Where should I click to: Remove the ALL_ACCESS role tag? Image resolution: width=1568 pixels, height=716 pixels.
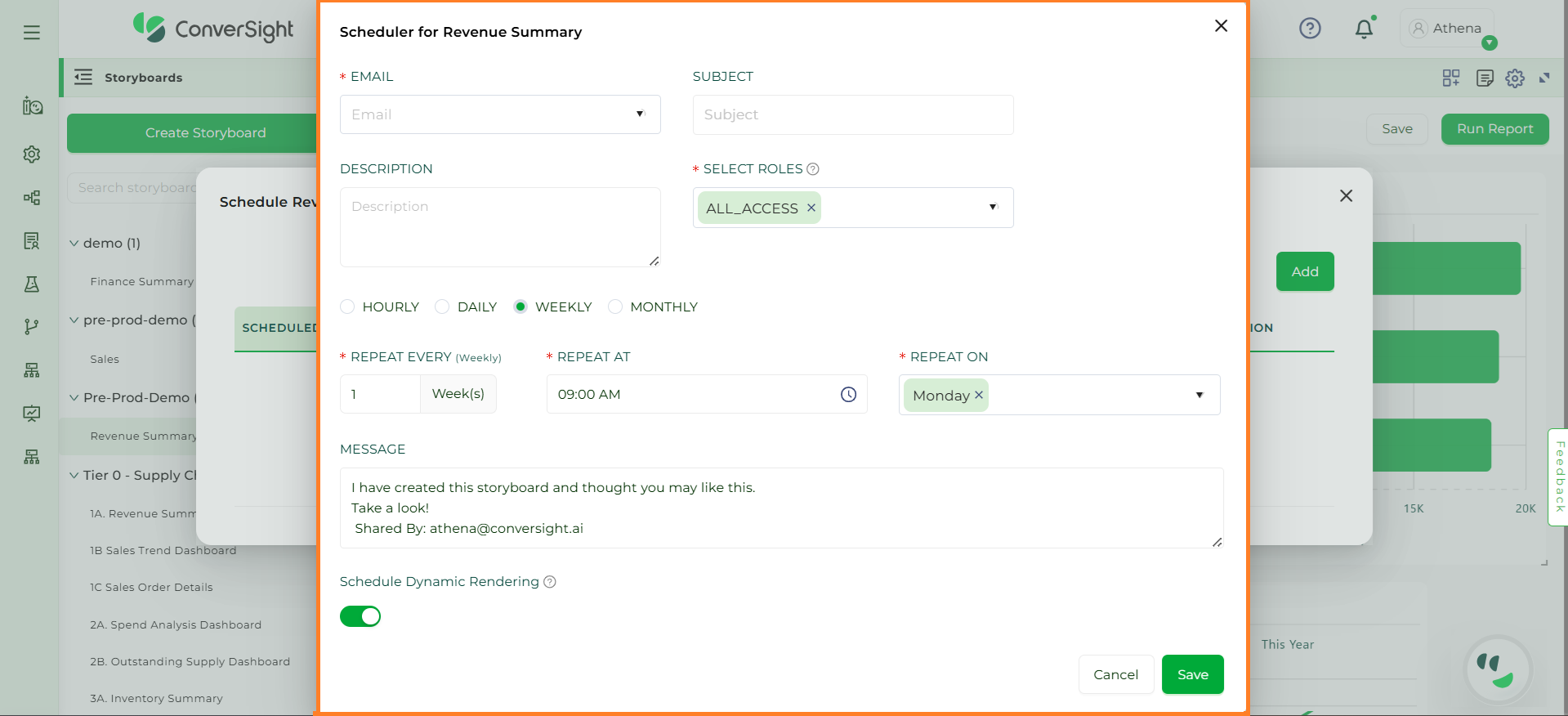tap(811, 208)
